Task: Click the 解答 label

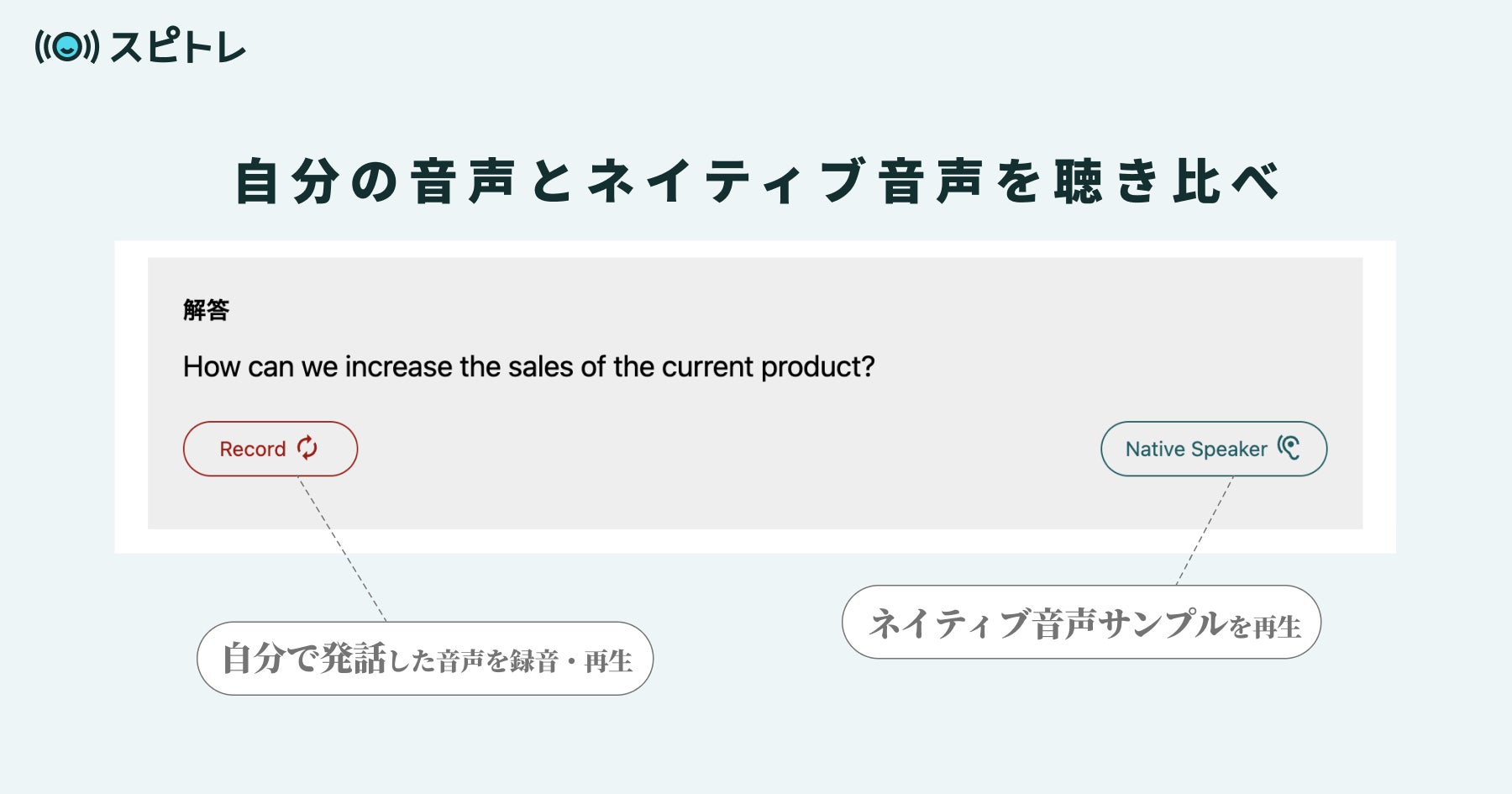Action: 206,310
